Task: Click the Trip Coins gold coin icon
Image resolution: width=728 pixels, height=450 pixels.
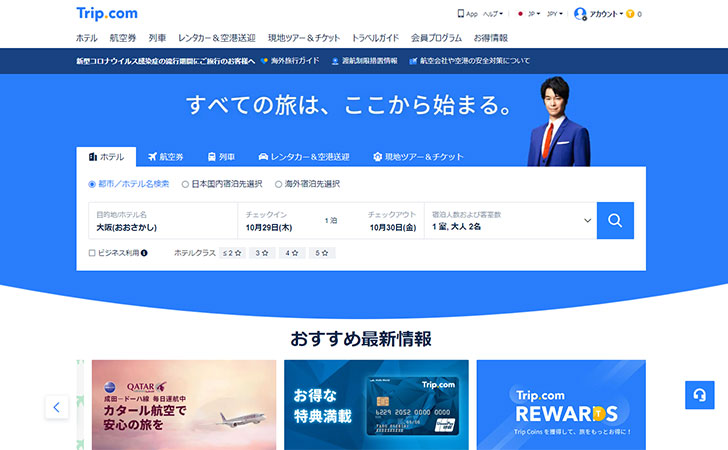Action: [x=630, y=14]
